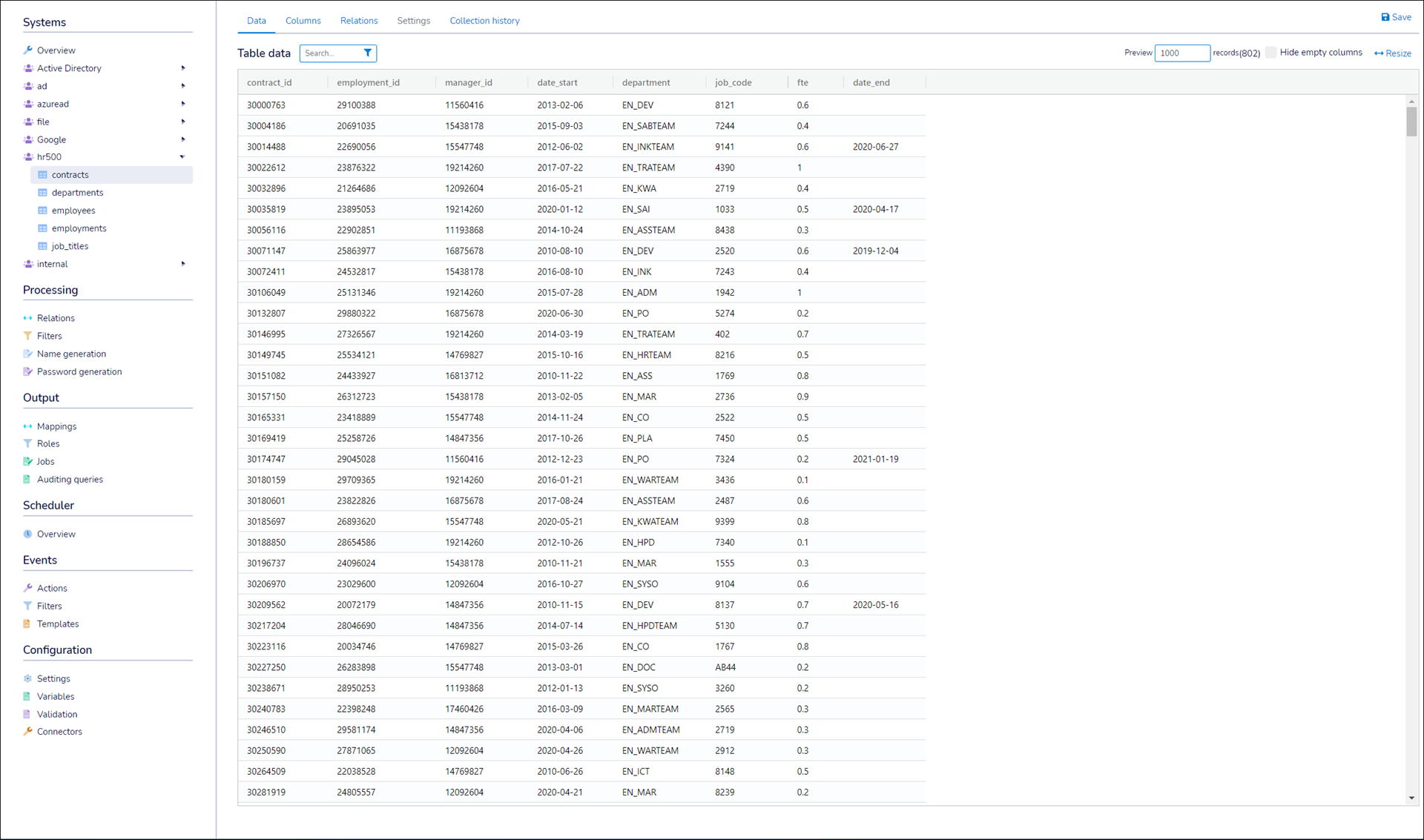Click the Templates icon under Events
This screenshot has height=840, width=1424.
(x=27, y=624)
